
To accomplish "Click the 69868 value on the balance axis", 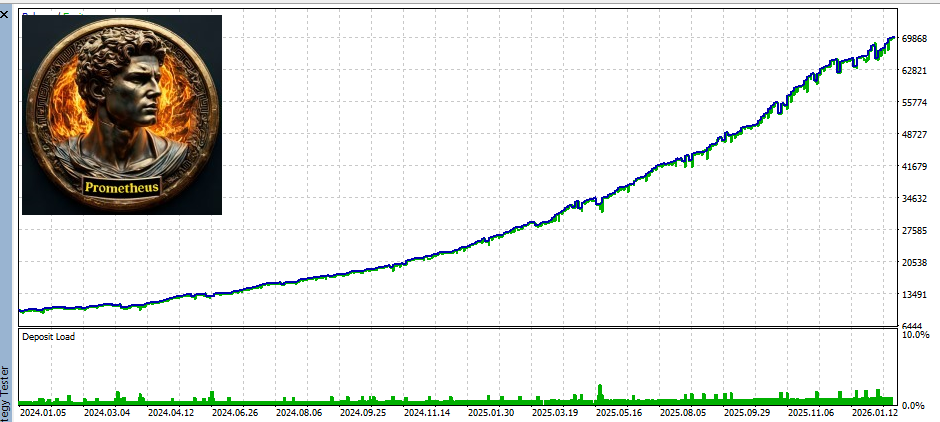I will coord(915,38).
